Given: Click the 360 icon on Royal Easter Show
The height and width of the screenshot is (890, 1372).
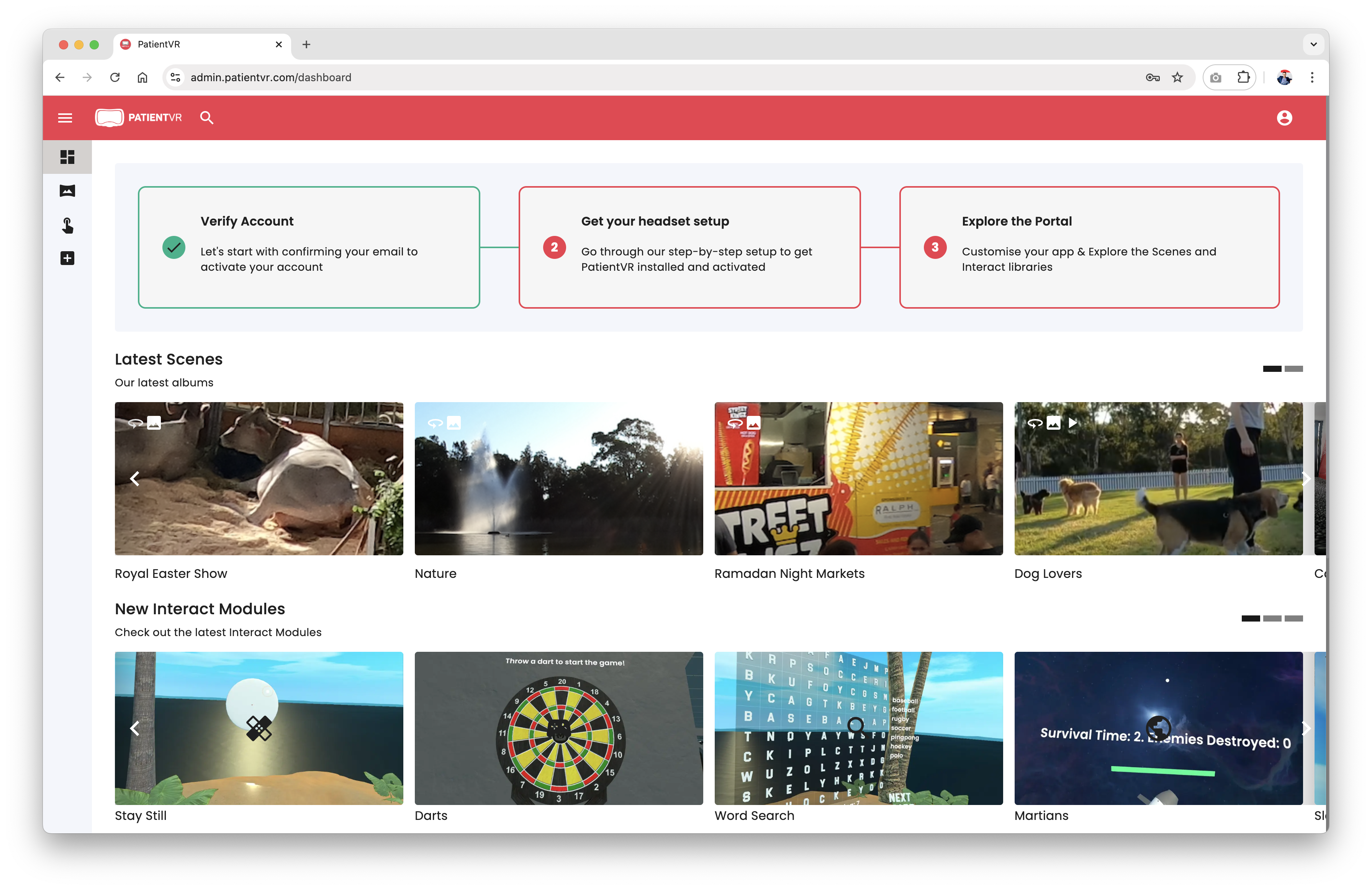Looking at the screenshot, I should (x=136, y=423).
